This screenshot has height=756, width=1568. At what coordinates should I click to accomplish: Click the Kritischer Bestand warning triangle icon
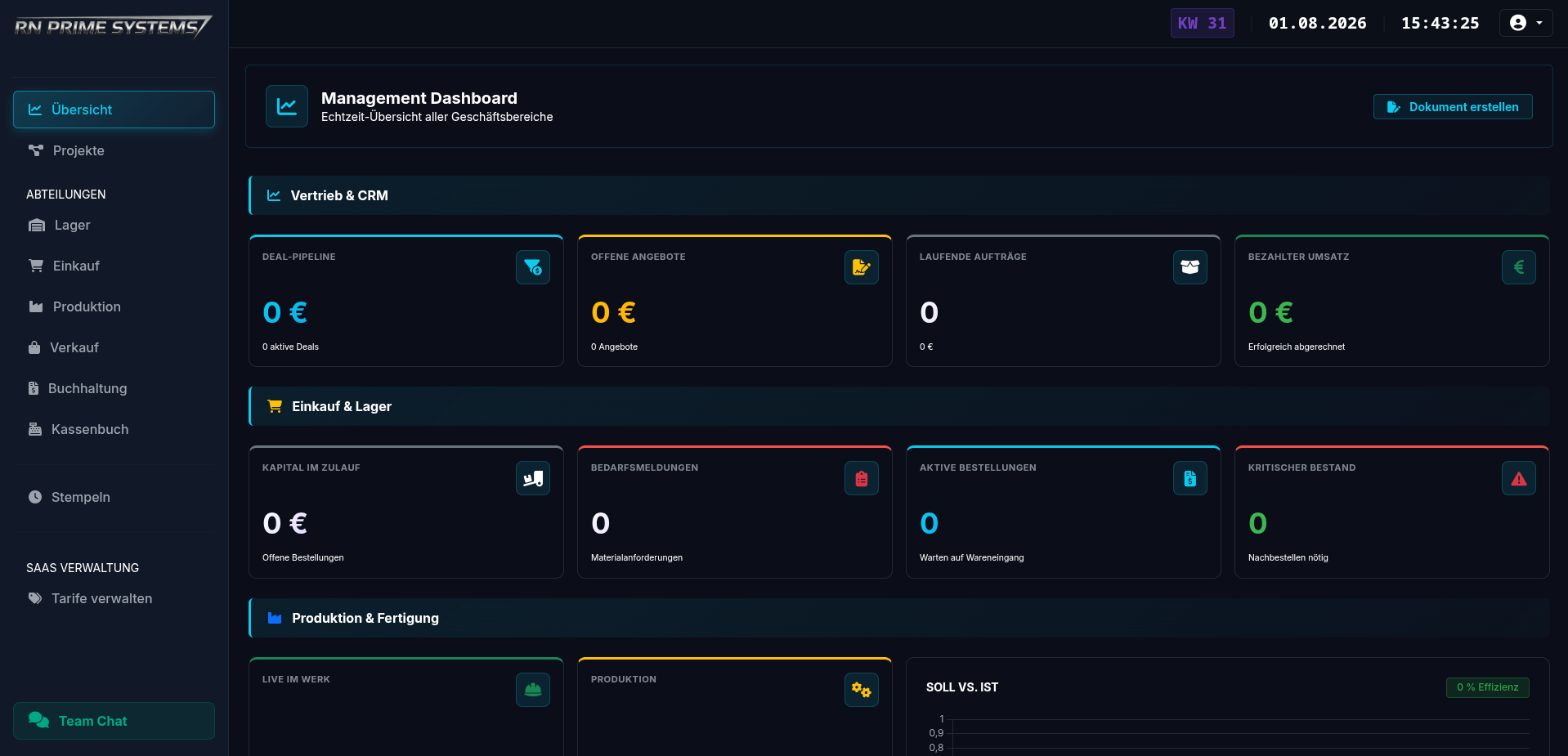coord(1519,478)
